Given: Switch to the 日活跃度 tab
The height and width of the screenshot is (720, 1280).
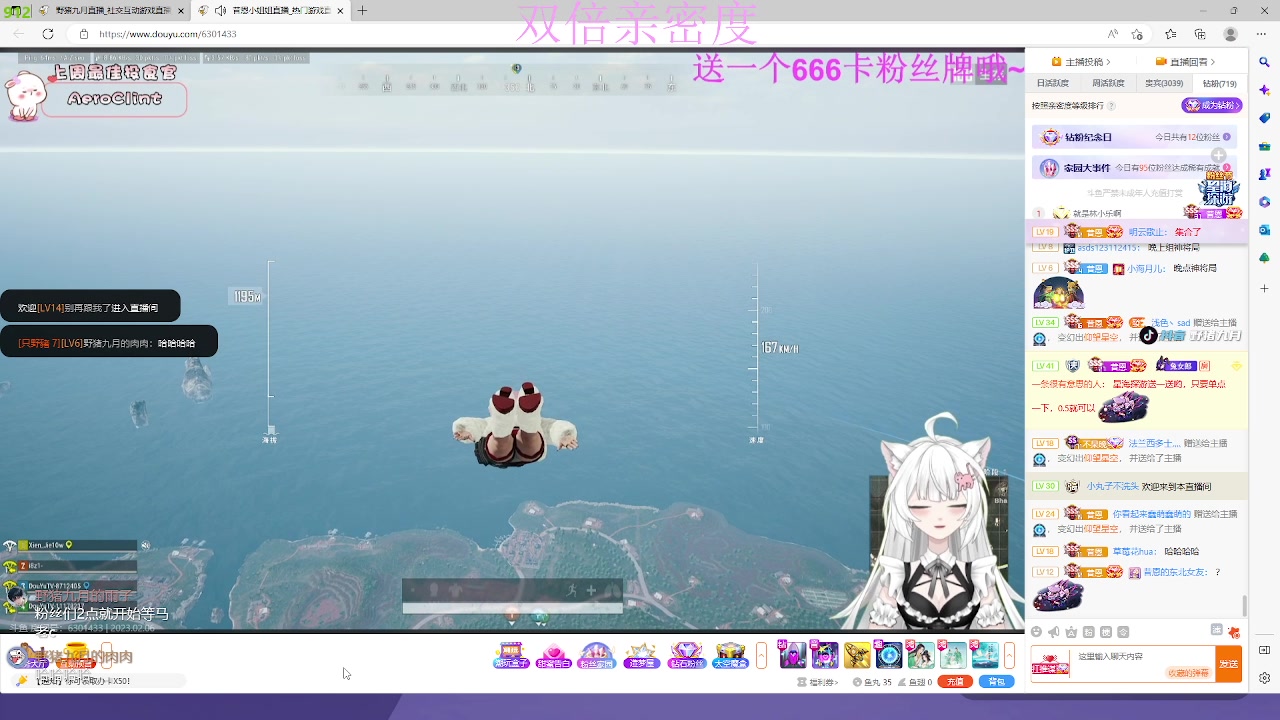Looking at the screenshot, I should [1053, 83].
